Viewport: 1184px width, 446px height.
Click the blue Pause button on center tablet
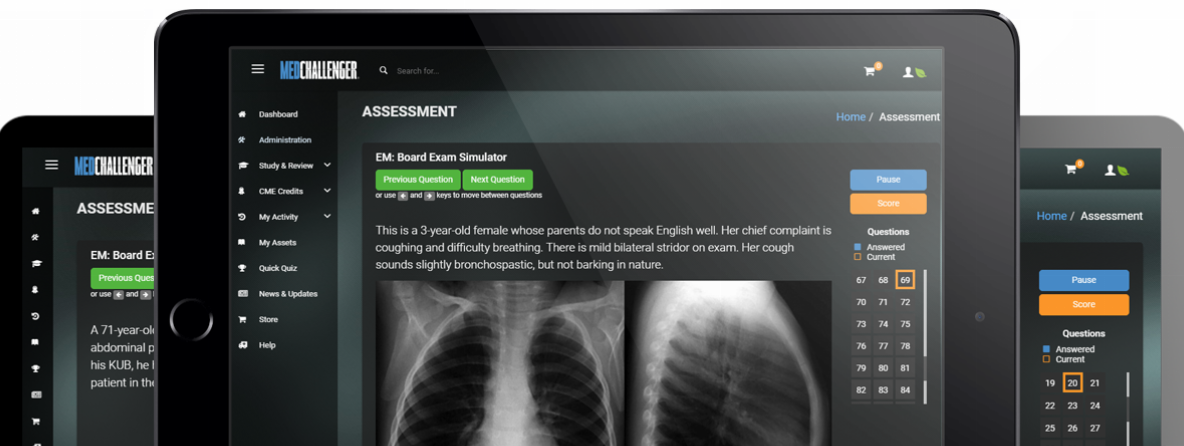coord(888,180)
